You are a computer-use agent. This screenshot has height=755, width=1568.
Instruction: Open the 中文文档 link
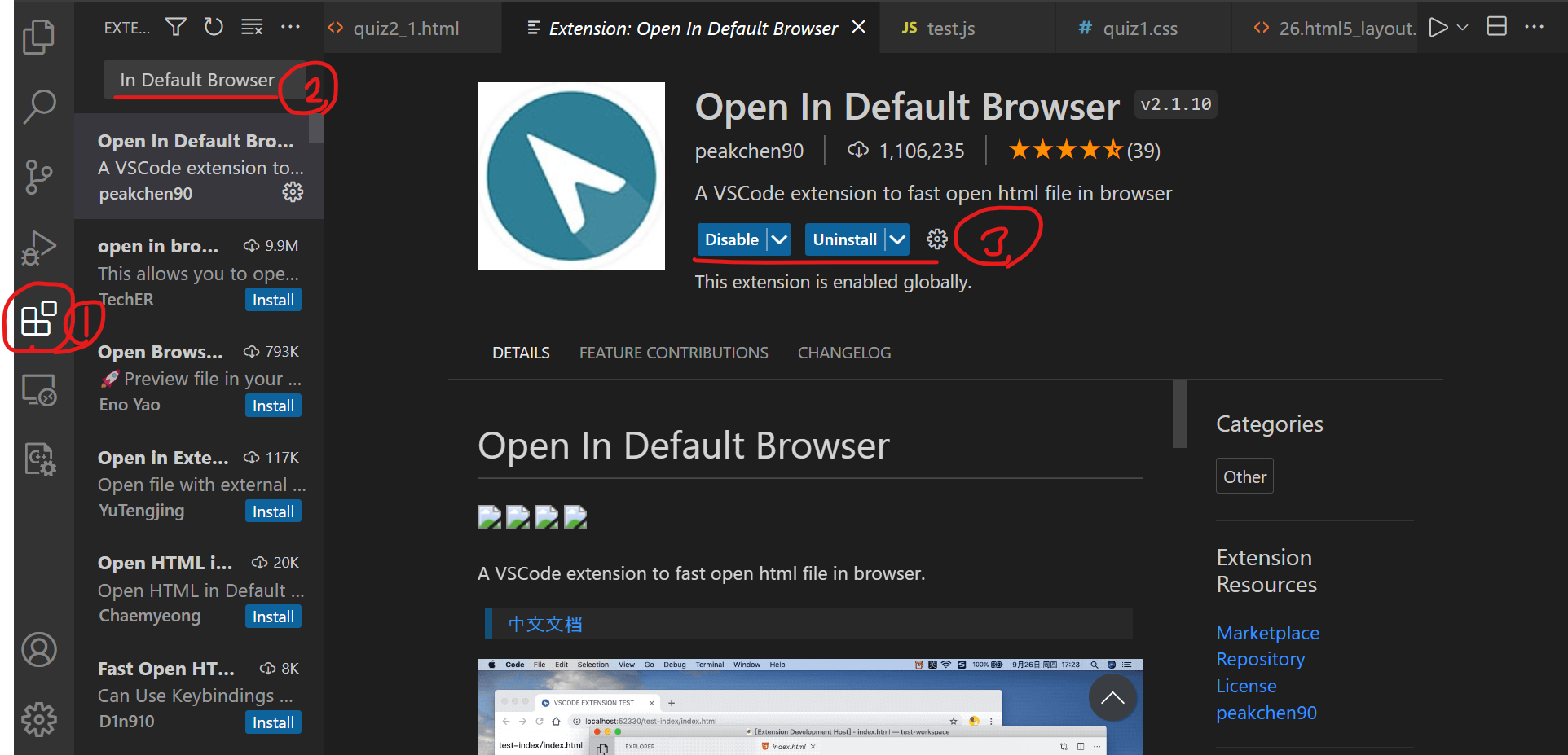coord(545,625)
